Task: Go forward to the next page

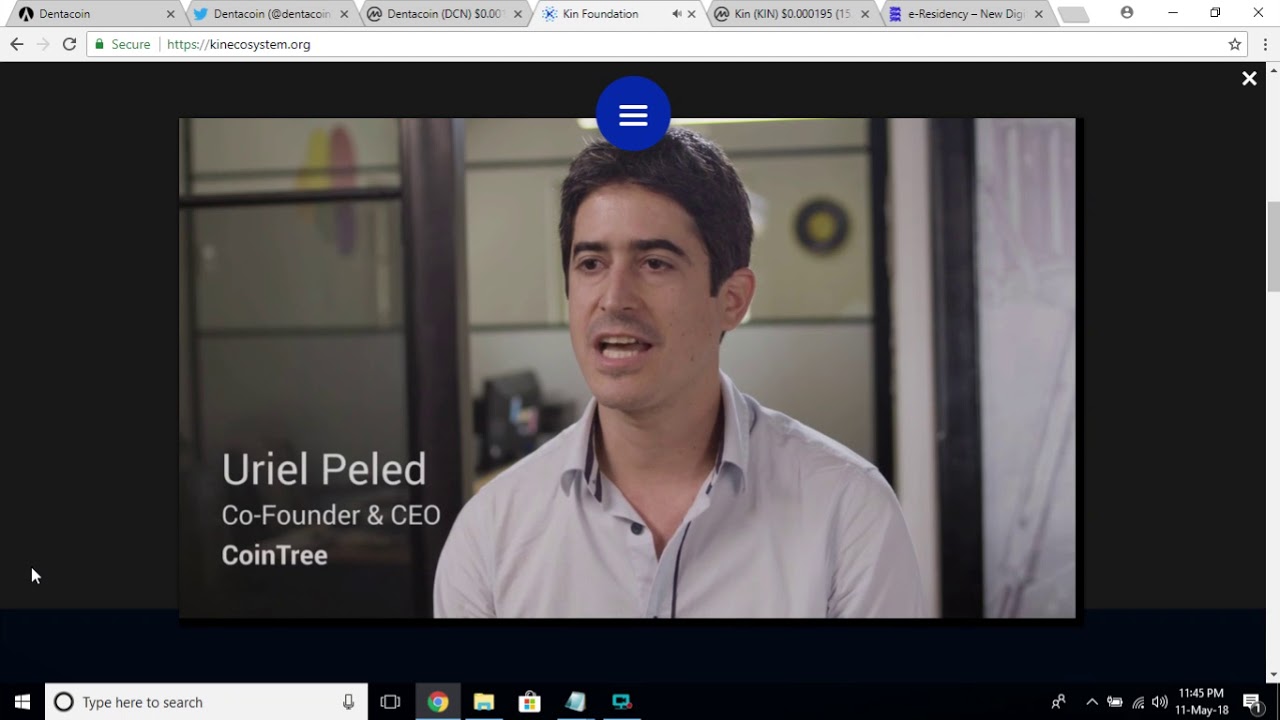Action: point(42,44)
